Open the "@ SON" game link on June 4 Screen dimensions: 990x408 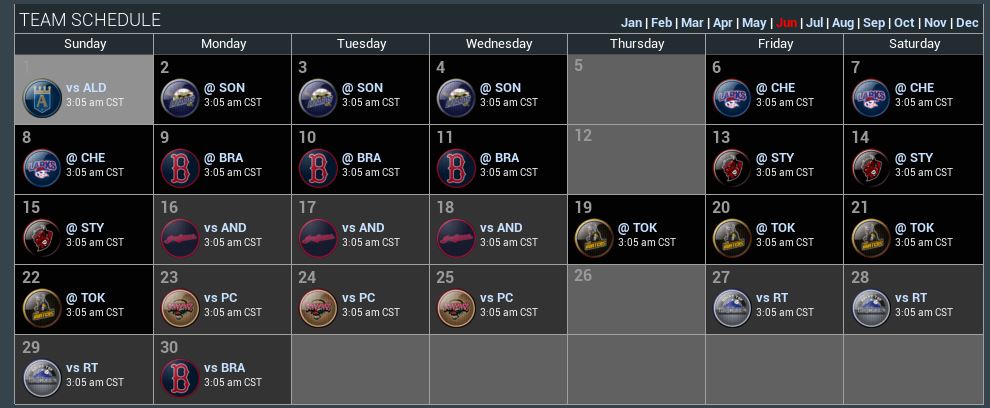click(500, 88)
